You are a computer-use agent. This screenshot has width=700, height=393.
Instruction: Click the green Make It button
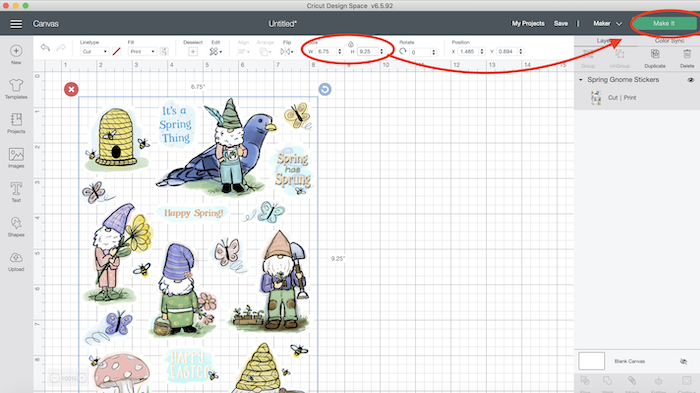tap(664, 23)
